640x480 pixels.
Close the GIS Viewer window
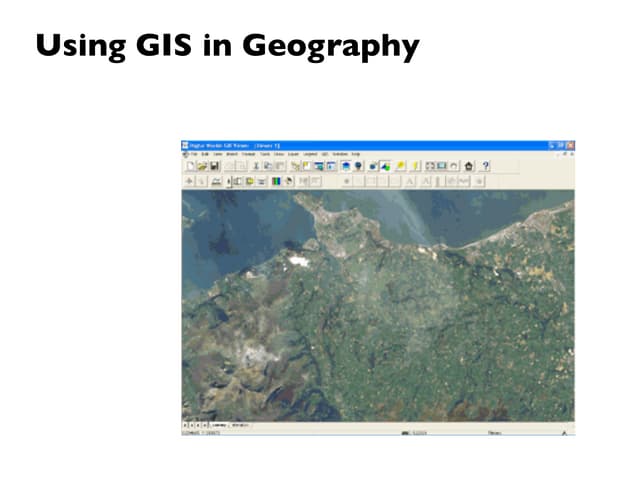tap(571, 145)
